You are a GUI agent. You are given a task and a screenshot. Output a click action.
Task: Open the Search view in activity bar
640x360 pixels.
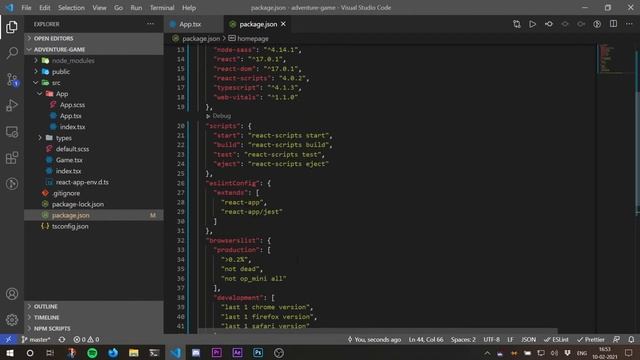pyautogui.click(x=12, y=53)
